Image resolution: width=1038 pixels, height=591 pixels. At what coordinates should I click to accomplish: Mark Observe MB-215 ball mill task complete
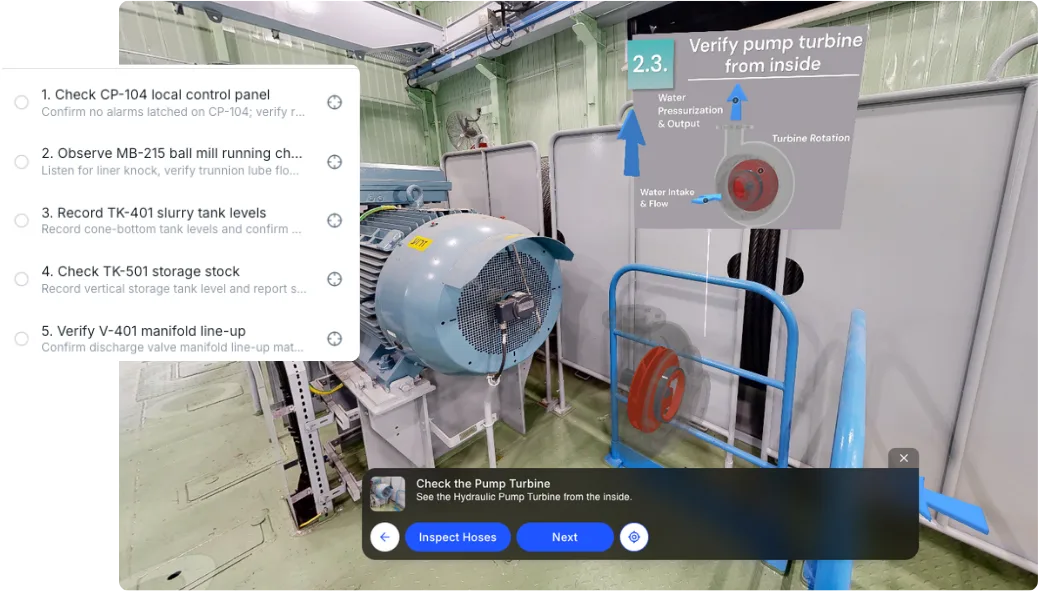point(22,161)
